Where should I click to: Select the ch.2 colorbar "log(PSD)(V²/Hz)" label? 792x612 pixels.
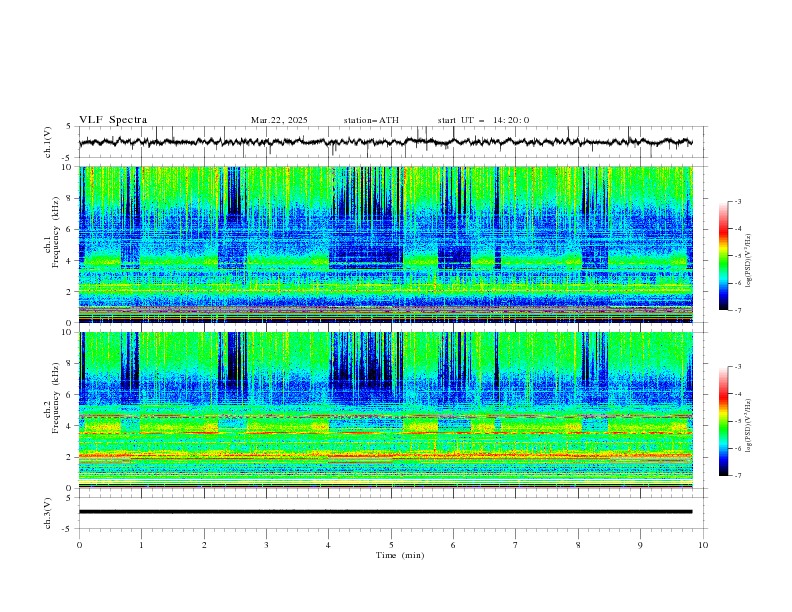coord(749,426)
